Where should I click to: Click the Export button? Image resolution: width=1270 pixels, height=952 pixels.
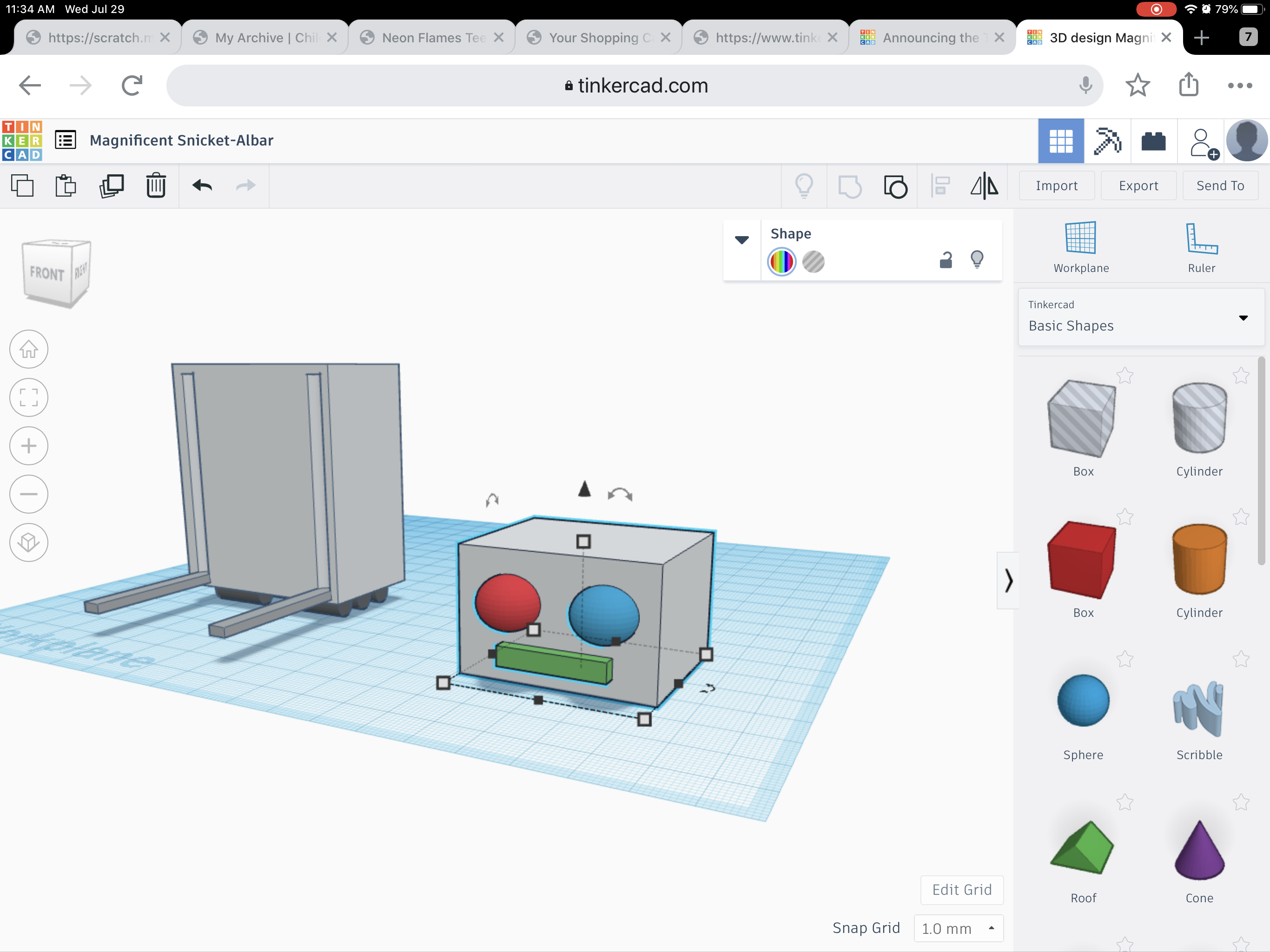coord(1138,185)
